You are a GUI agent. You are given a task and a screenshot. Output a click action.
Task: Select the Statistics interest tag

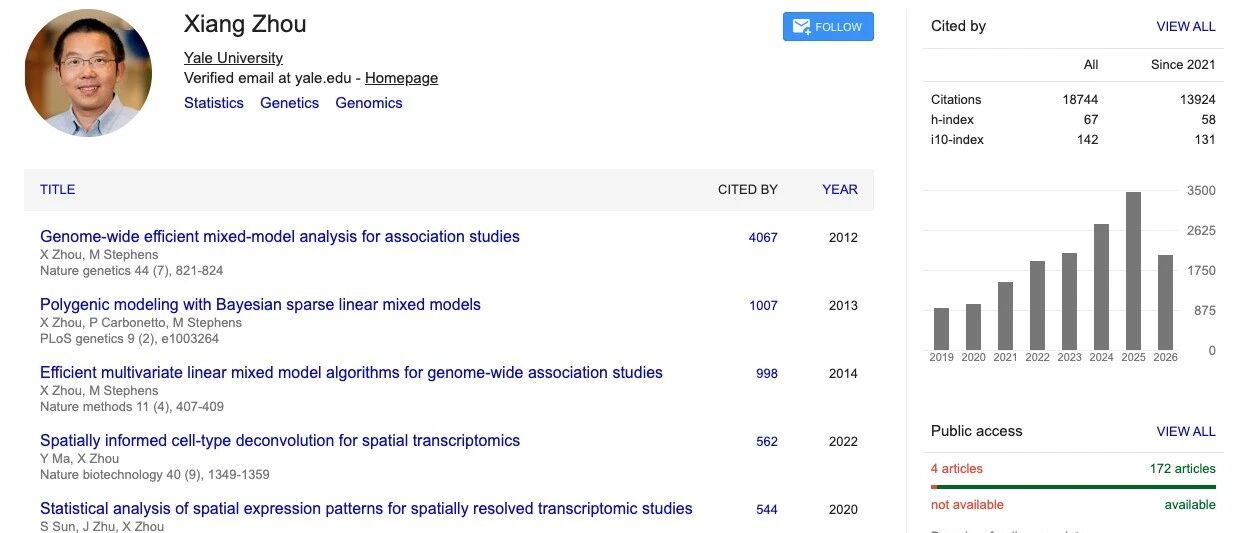[x=214, y=103]
